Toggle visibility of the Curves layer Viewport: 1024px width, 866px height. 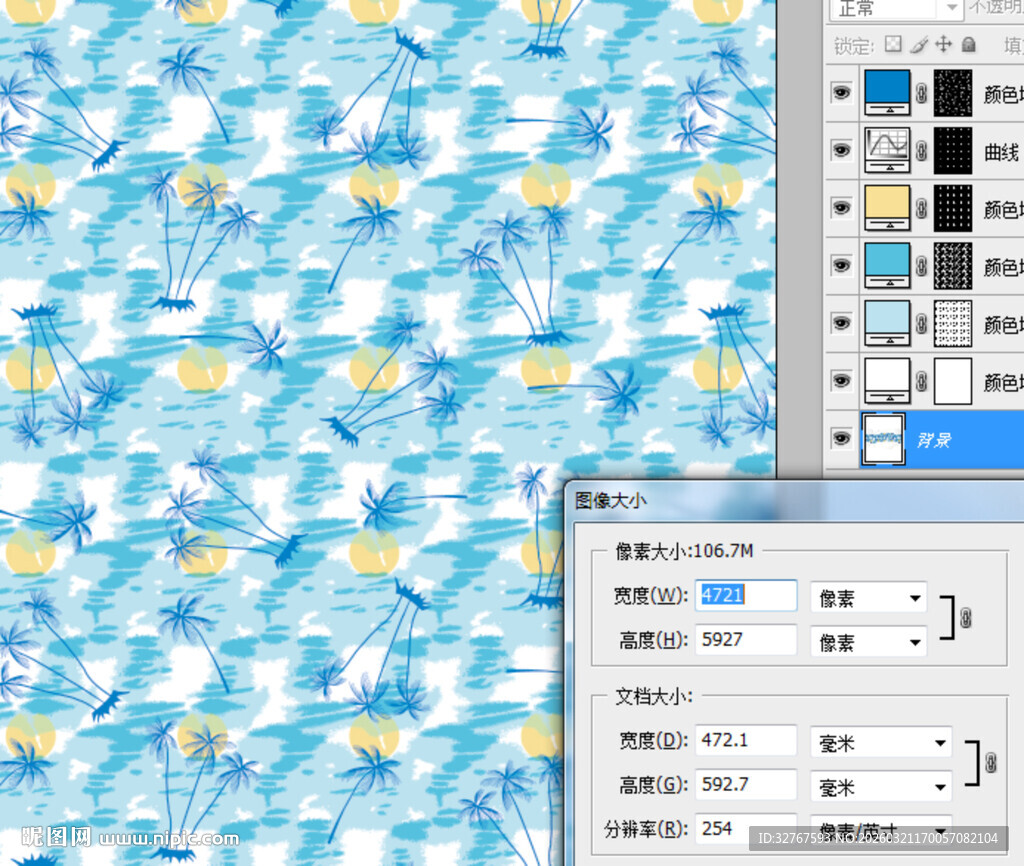841,151
